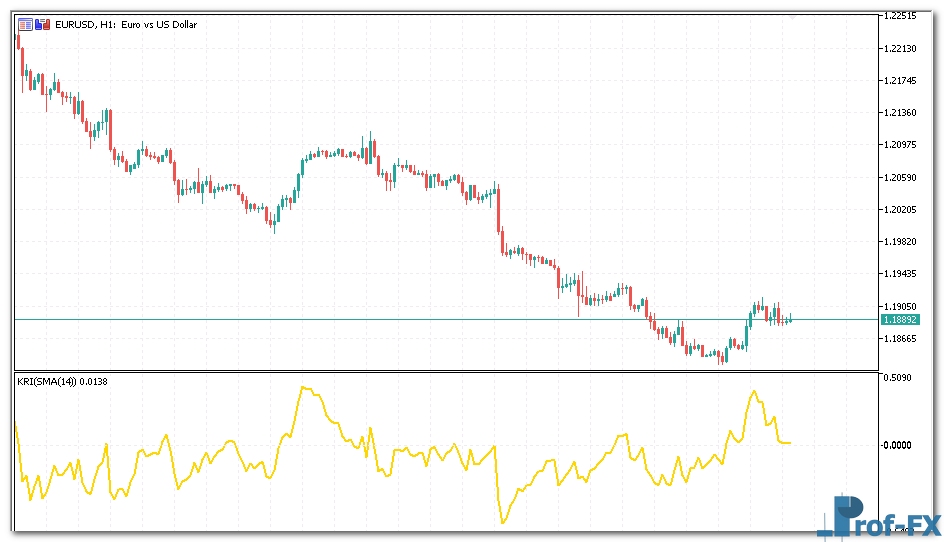
Task: Select the current price tag 1.18892
Action: (899, 320)
